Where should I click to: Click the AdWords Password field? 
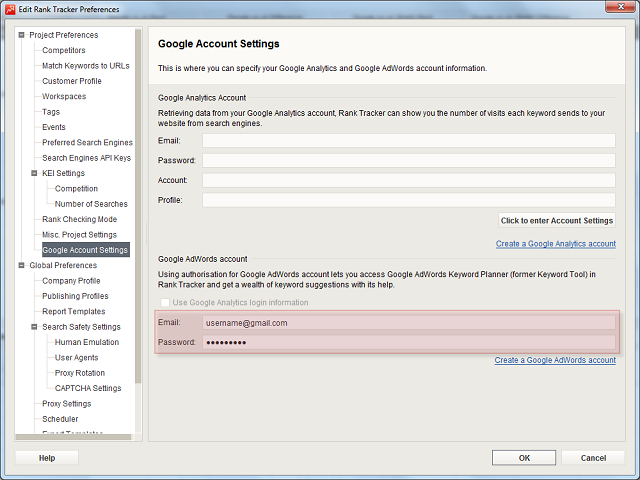pos(409,342)
